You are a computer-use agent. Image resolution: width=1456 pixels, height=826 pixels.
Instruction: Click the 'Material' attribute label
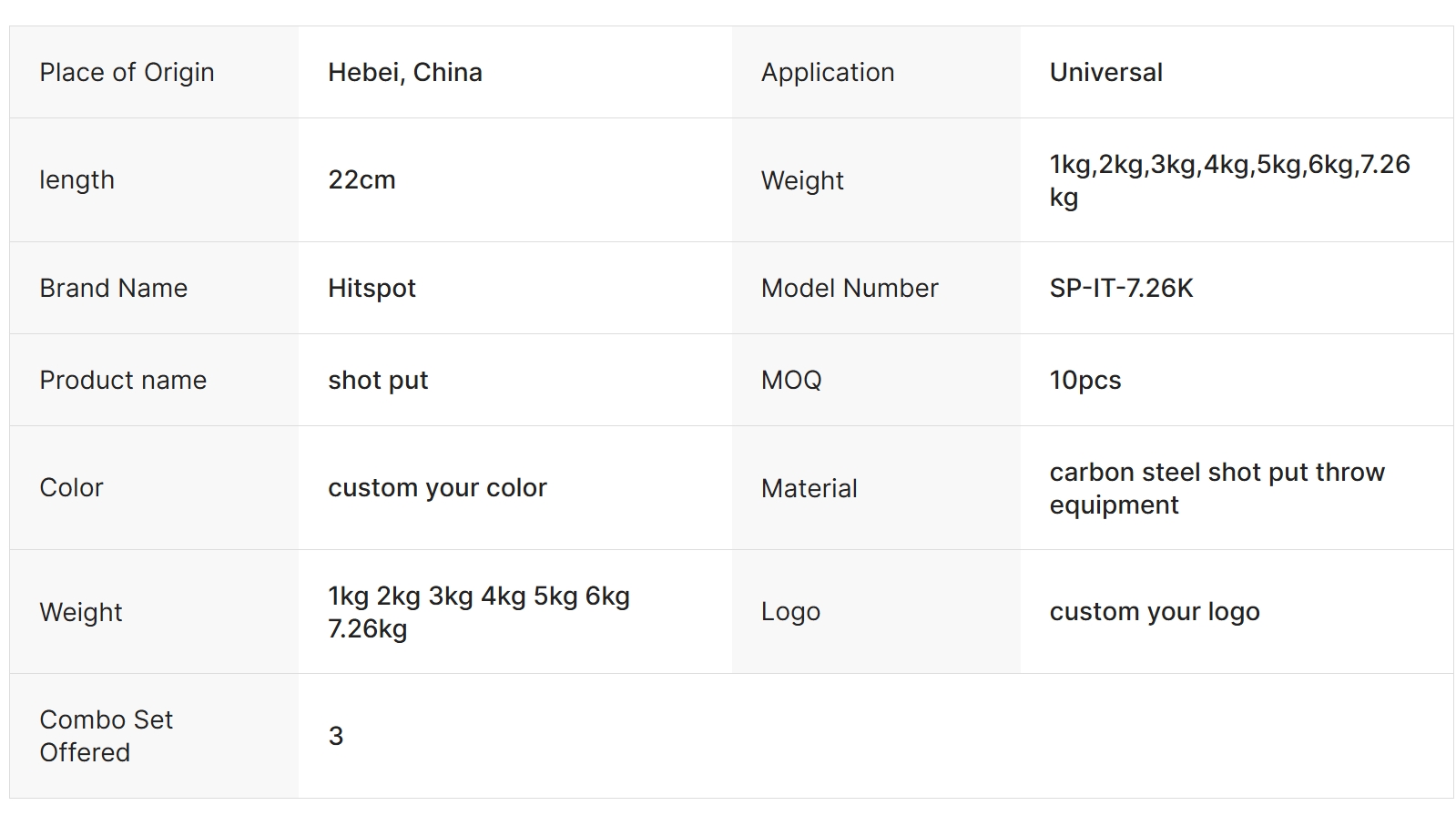[x=809, y=489]
